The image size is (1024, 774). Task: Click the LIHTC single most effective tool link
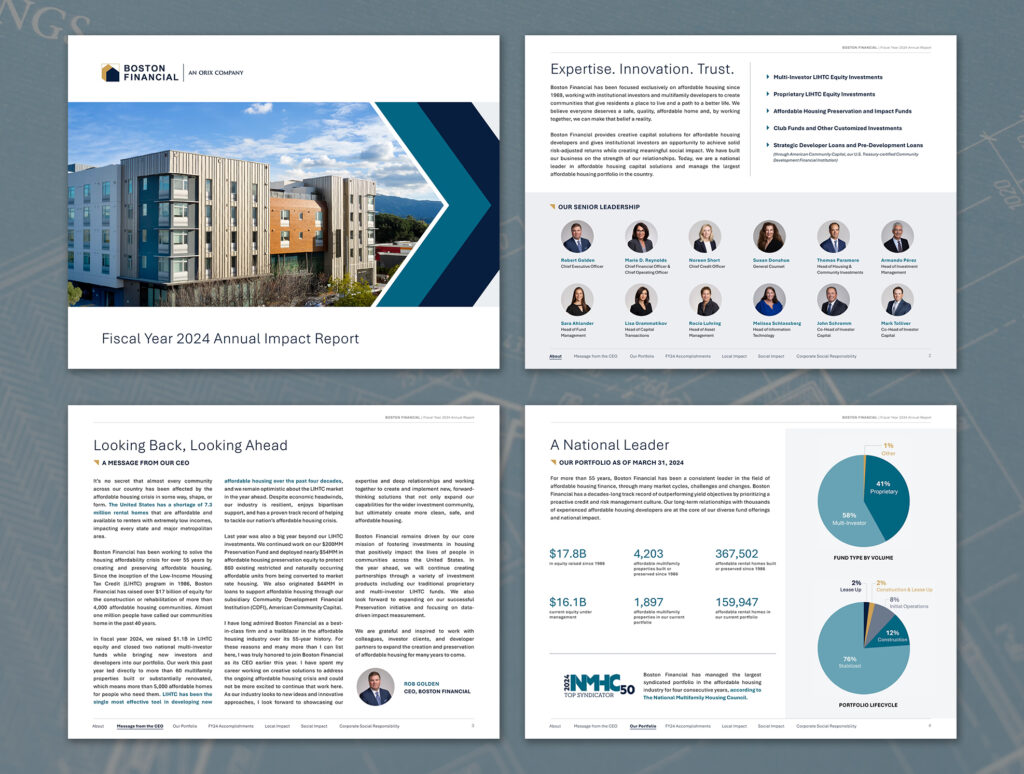153,698
